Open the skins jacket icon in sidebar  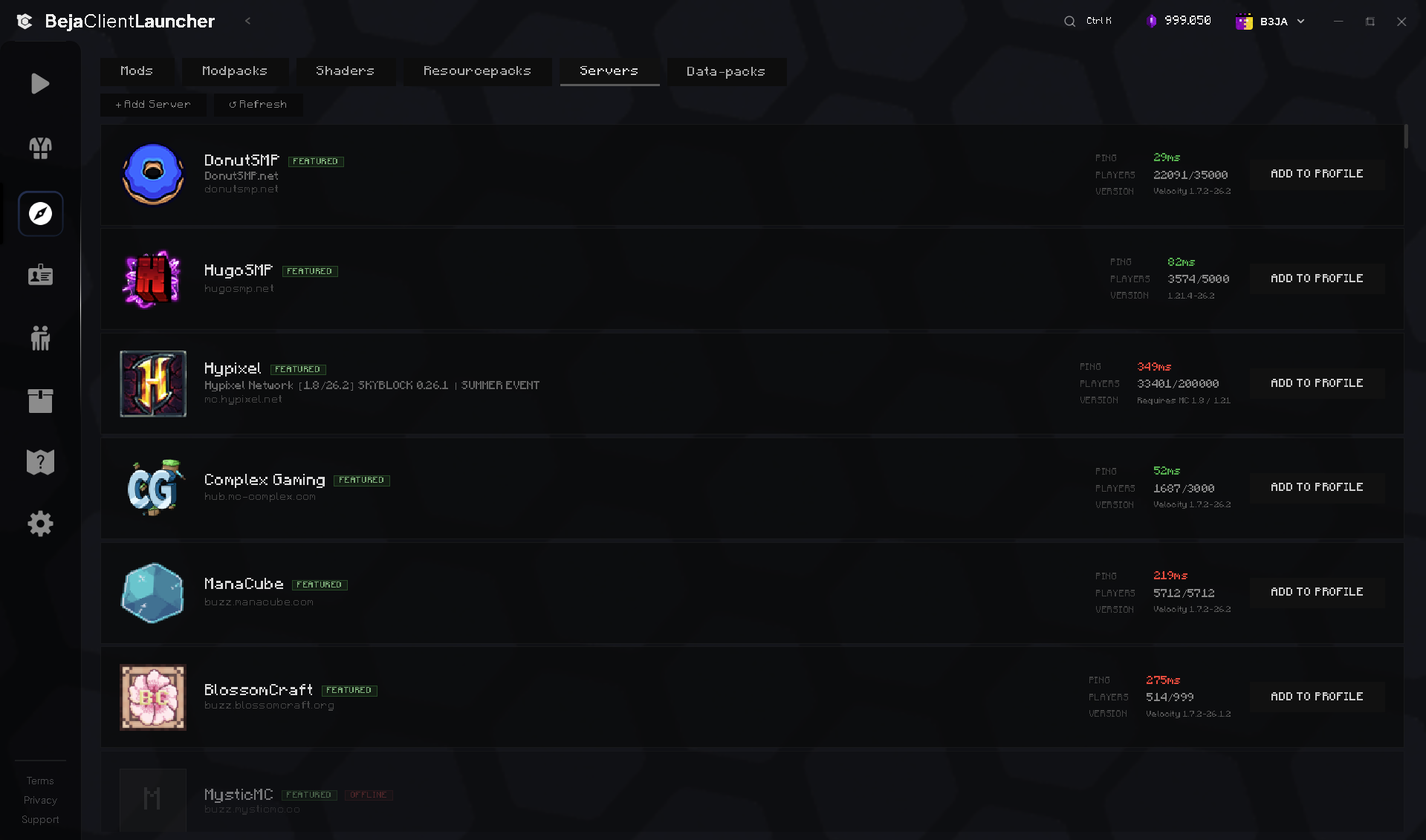click(40, 149)
